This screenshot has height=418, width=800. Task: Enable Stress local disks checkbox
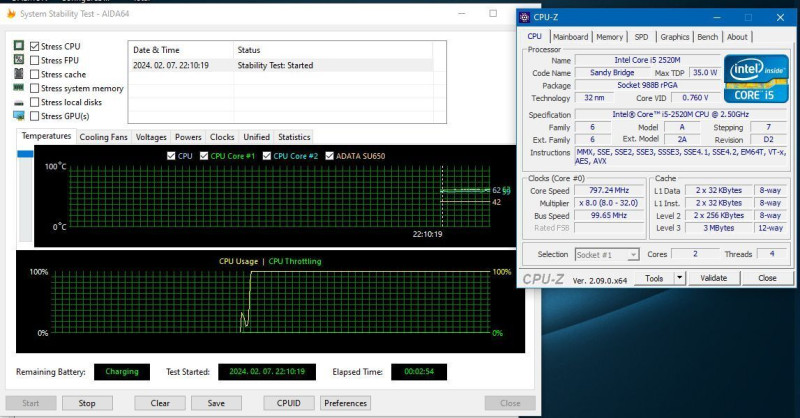point(35,102)
